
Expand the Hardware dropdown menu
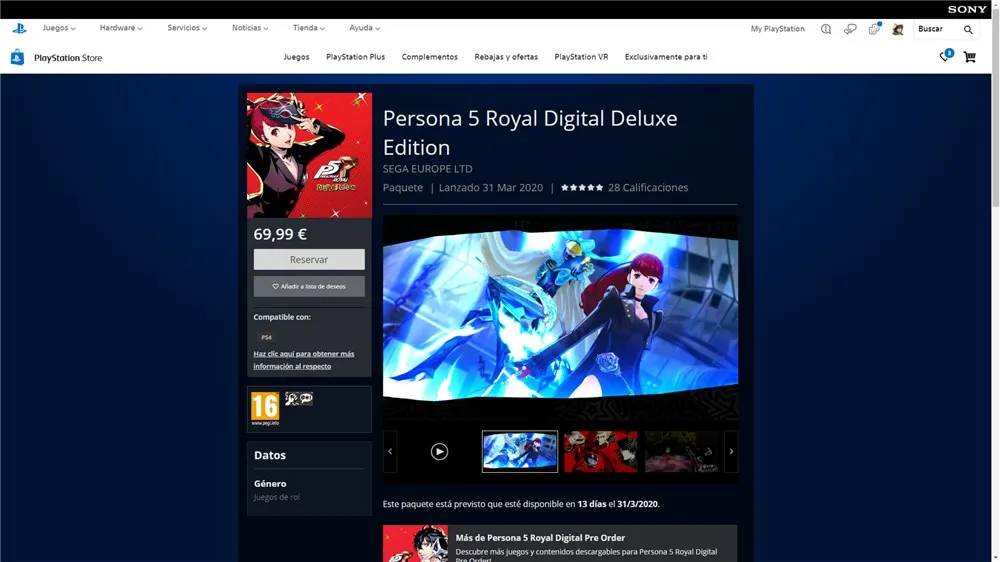pyautogui.click(x=121, y=28)
